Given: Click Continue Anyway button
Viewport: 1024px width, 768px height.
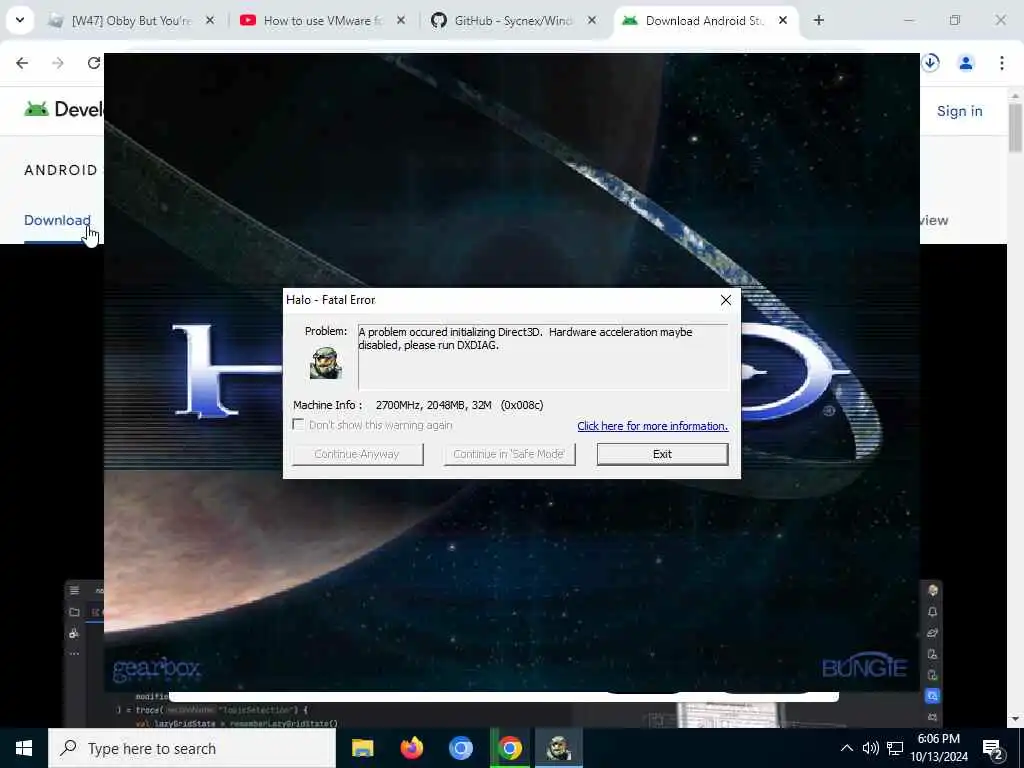Looking at the screenshot, I should [x=357, y=454].
